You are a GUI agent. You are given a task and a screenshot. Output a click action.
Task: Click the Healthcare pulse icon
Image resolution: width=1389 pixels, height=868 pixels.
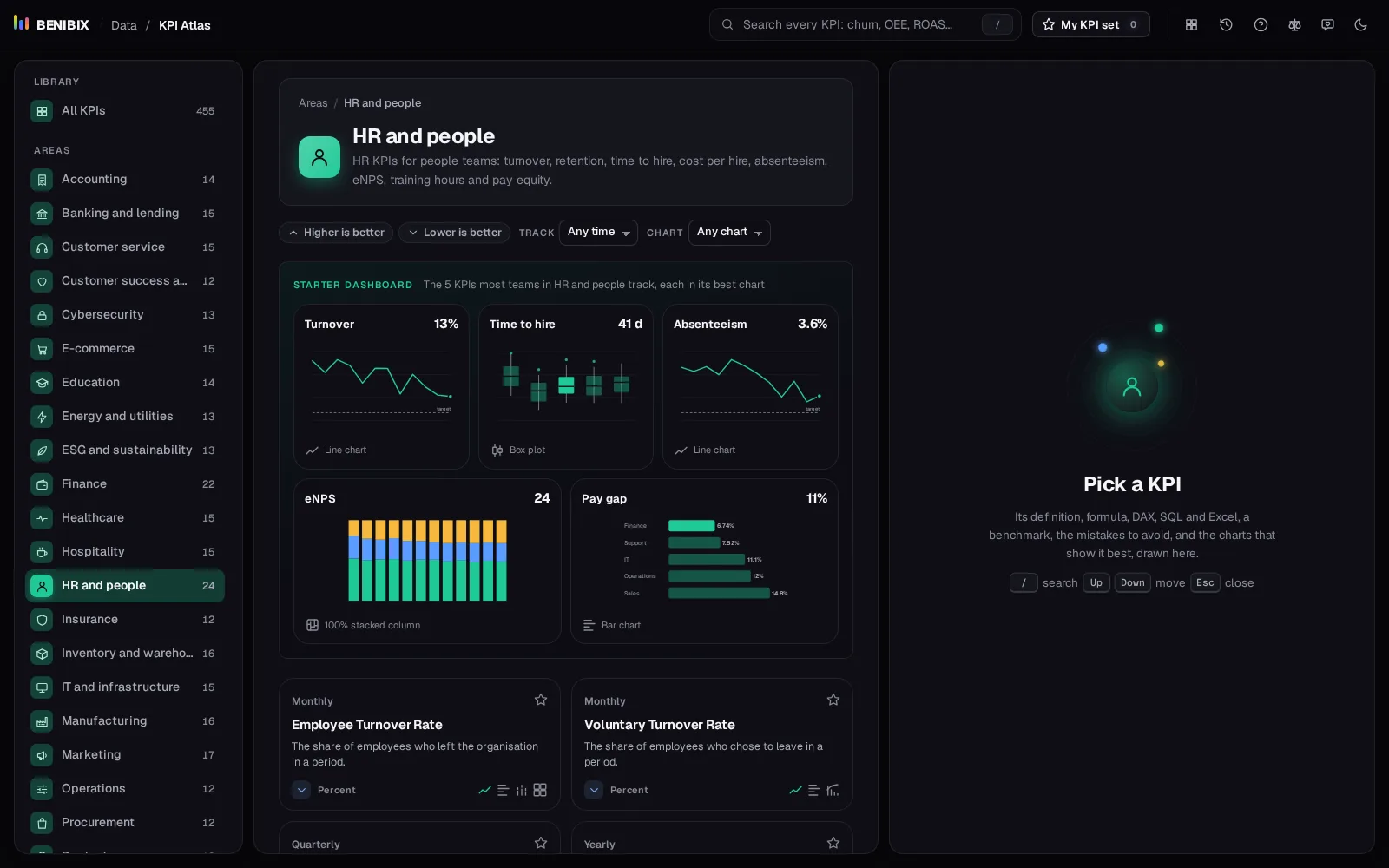point(42,518)
